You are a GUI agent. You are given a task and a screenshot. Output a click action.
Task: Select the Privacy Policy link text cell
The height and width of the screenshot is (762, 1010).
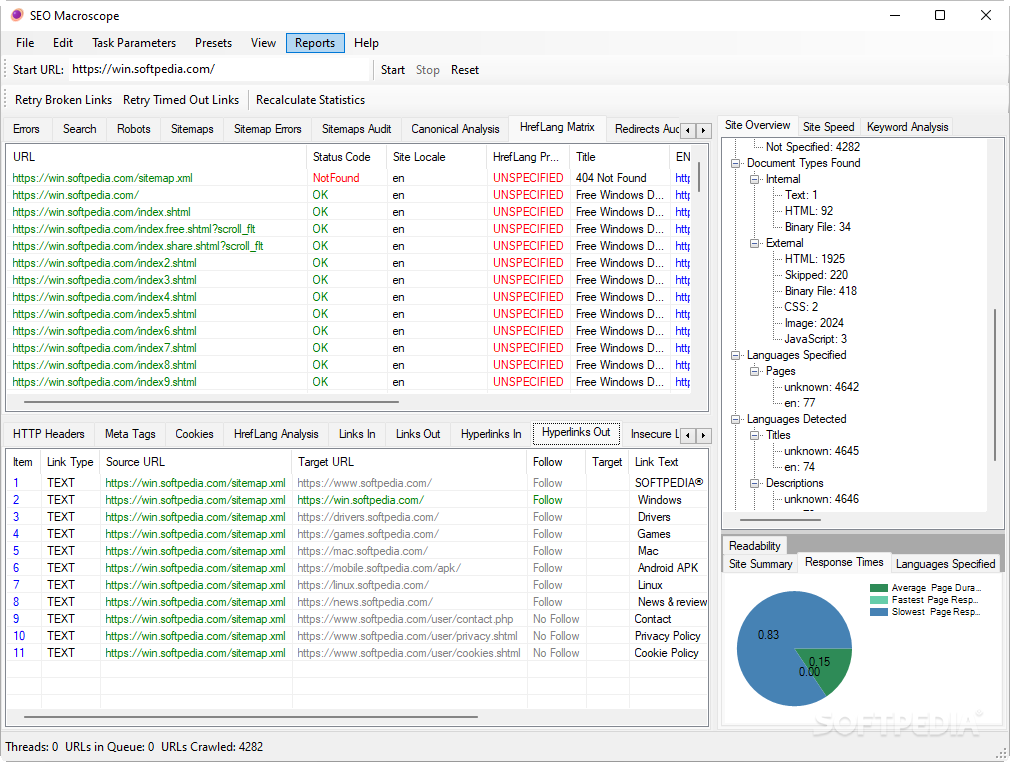tap(667, 636)
